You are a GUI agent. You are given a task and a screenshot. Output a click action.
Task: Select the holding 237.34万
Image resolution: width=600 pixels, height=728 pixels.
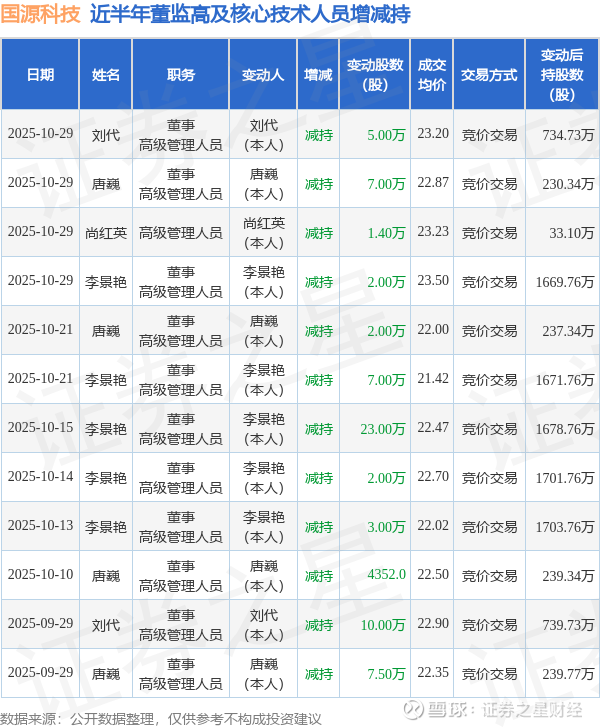(x=568, y=331)
